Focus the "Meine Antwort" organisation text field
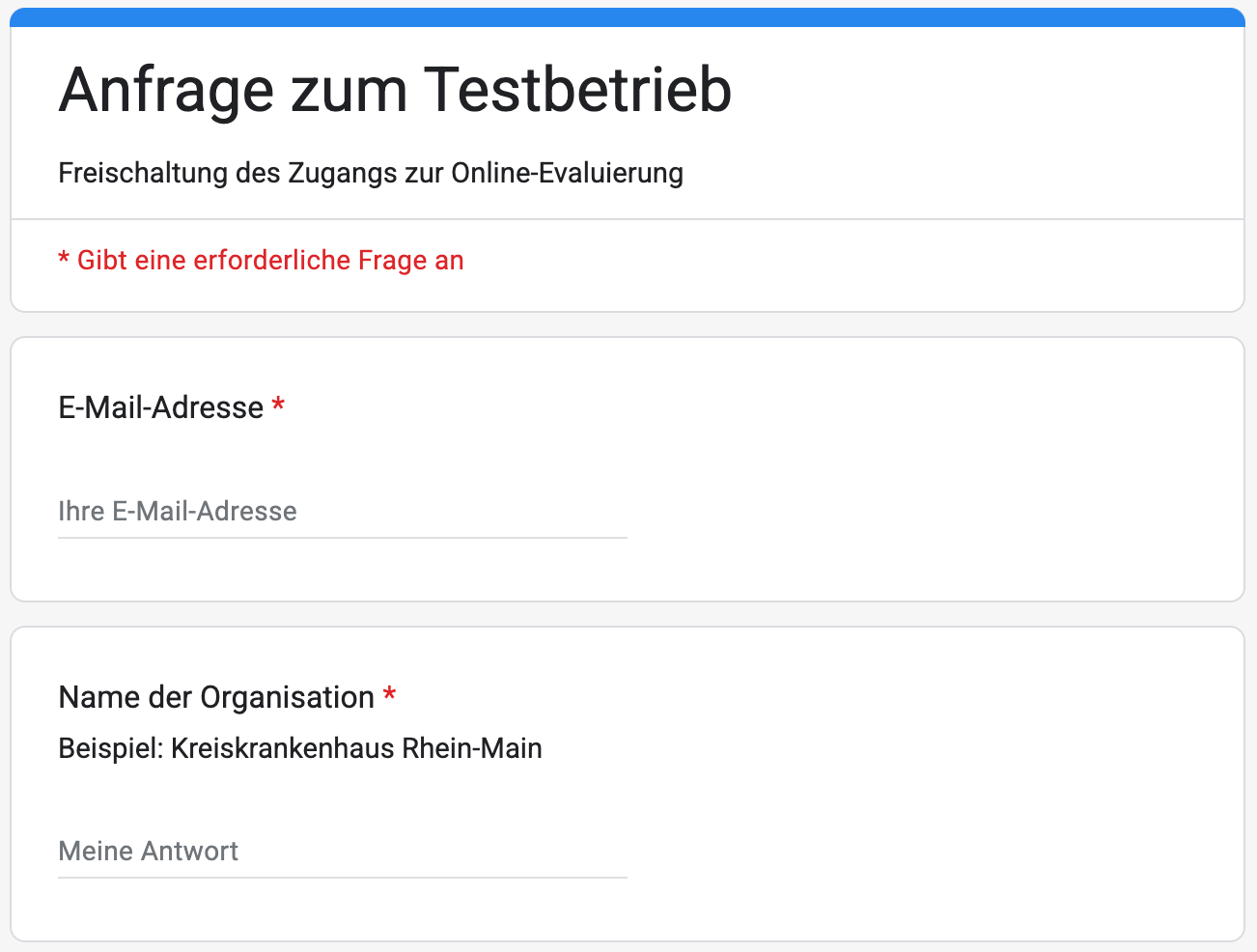 pos(342,852)
